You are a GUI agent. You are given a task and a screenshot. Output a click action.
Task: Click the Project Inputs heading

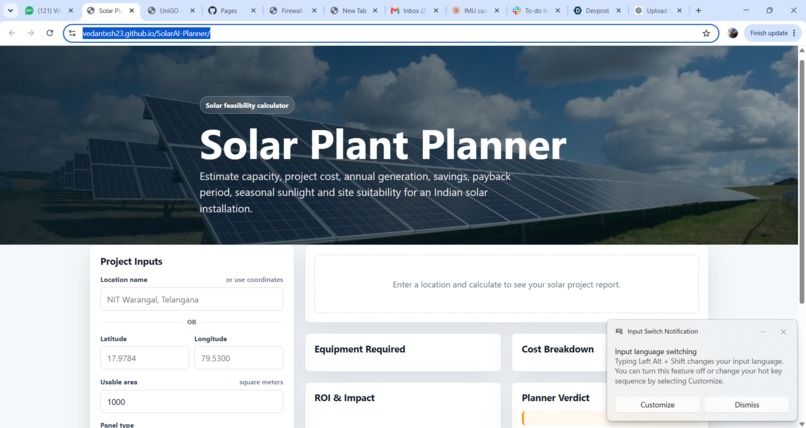(131, 261)
